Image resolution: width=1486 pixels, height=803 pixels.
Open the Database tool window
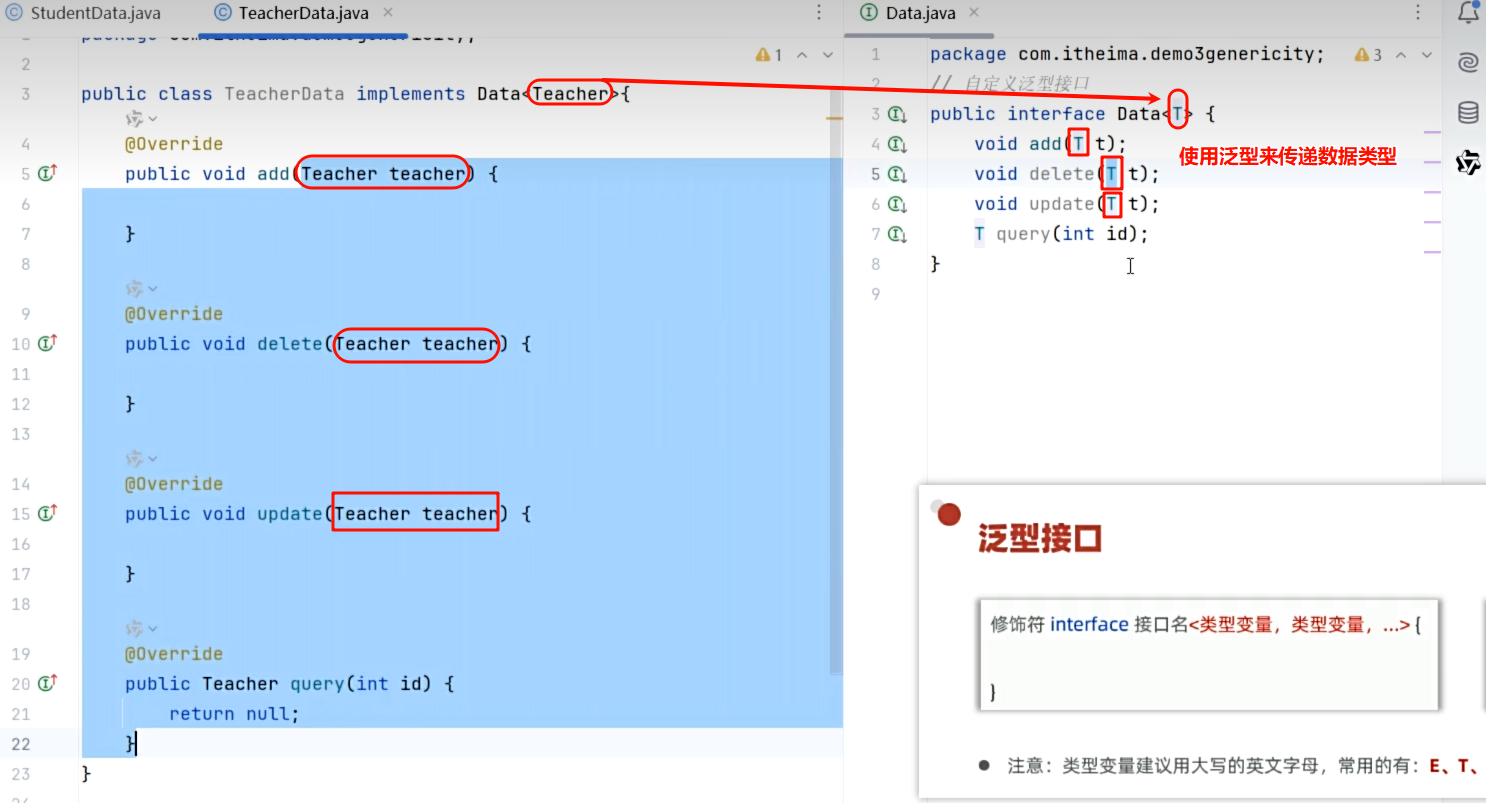point(1468,112)
